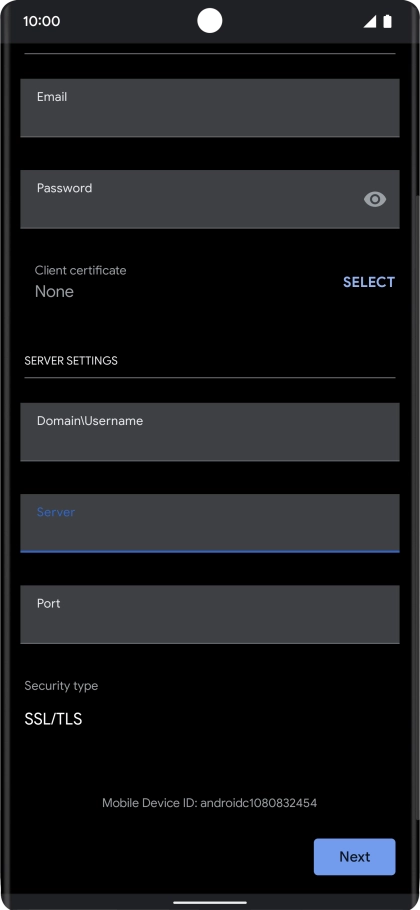Image resolution: width=420 pixels, height=910 pixels.
Task: Tap the cellular signal status icon
Action: click(370, 21)
